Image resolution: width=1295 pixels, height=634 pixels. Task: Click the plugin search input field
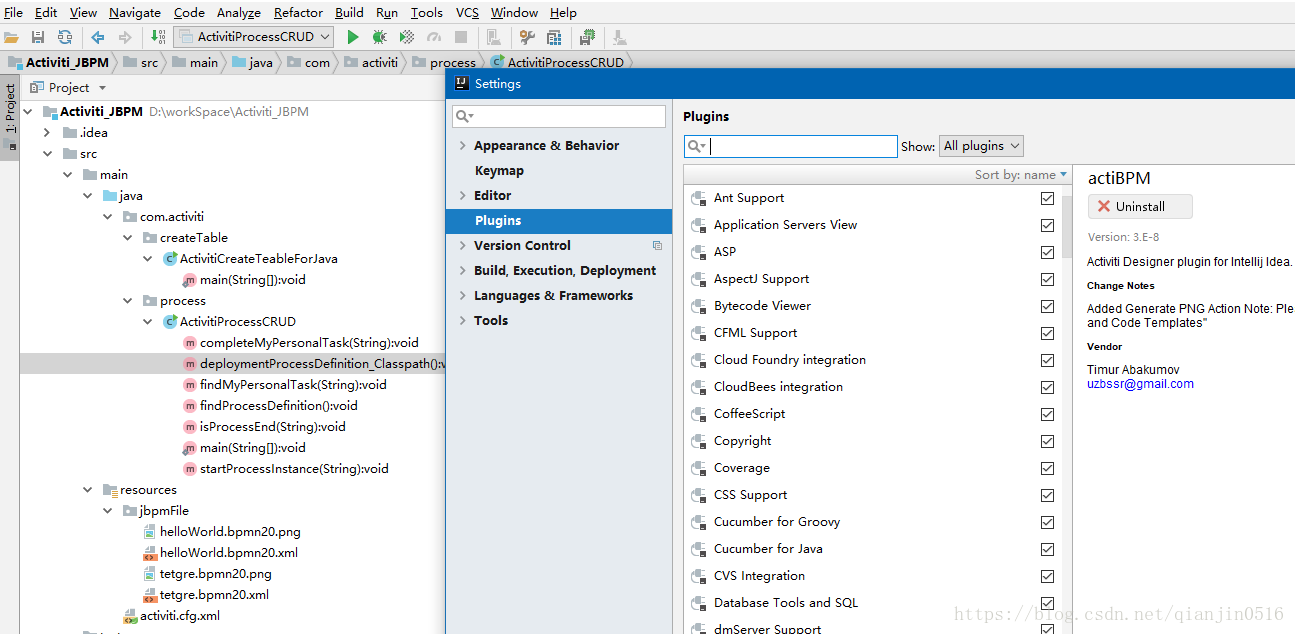791,146
